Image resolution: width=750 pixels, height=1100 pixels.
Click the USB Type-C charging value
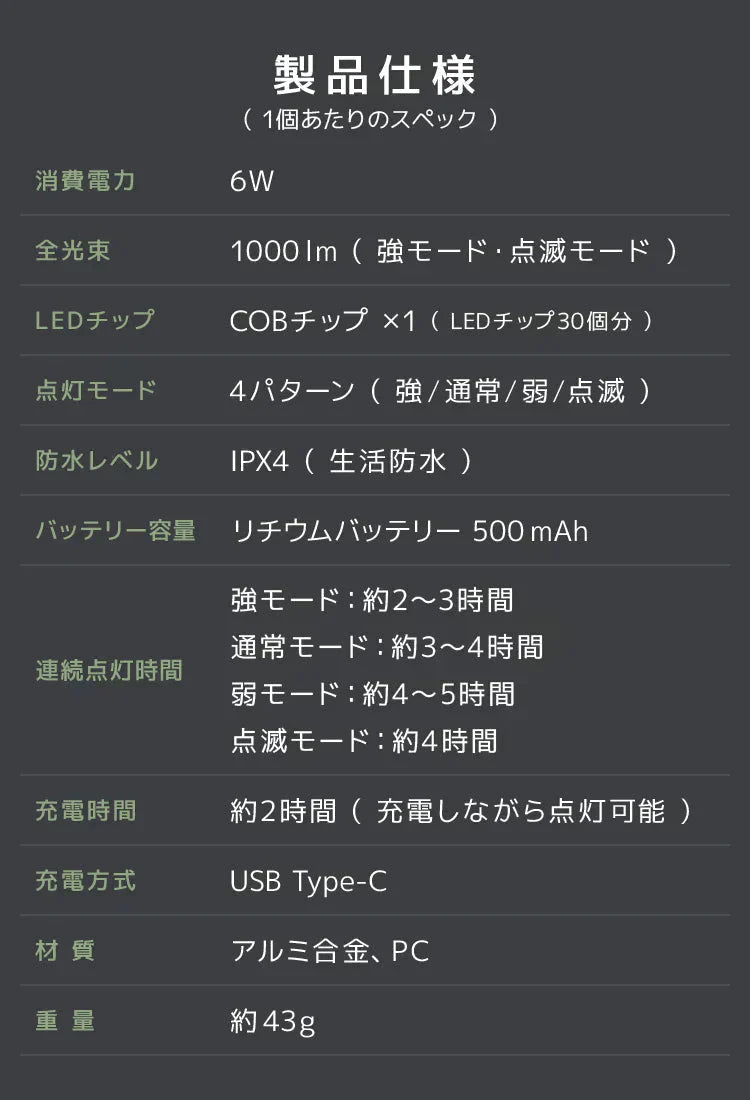coord(308,881)
